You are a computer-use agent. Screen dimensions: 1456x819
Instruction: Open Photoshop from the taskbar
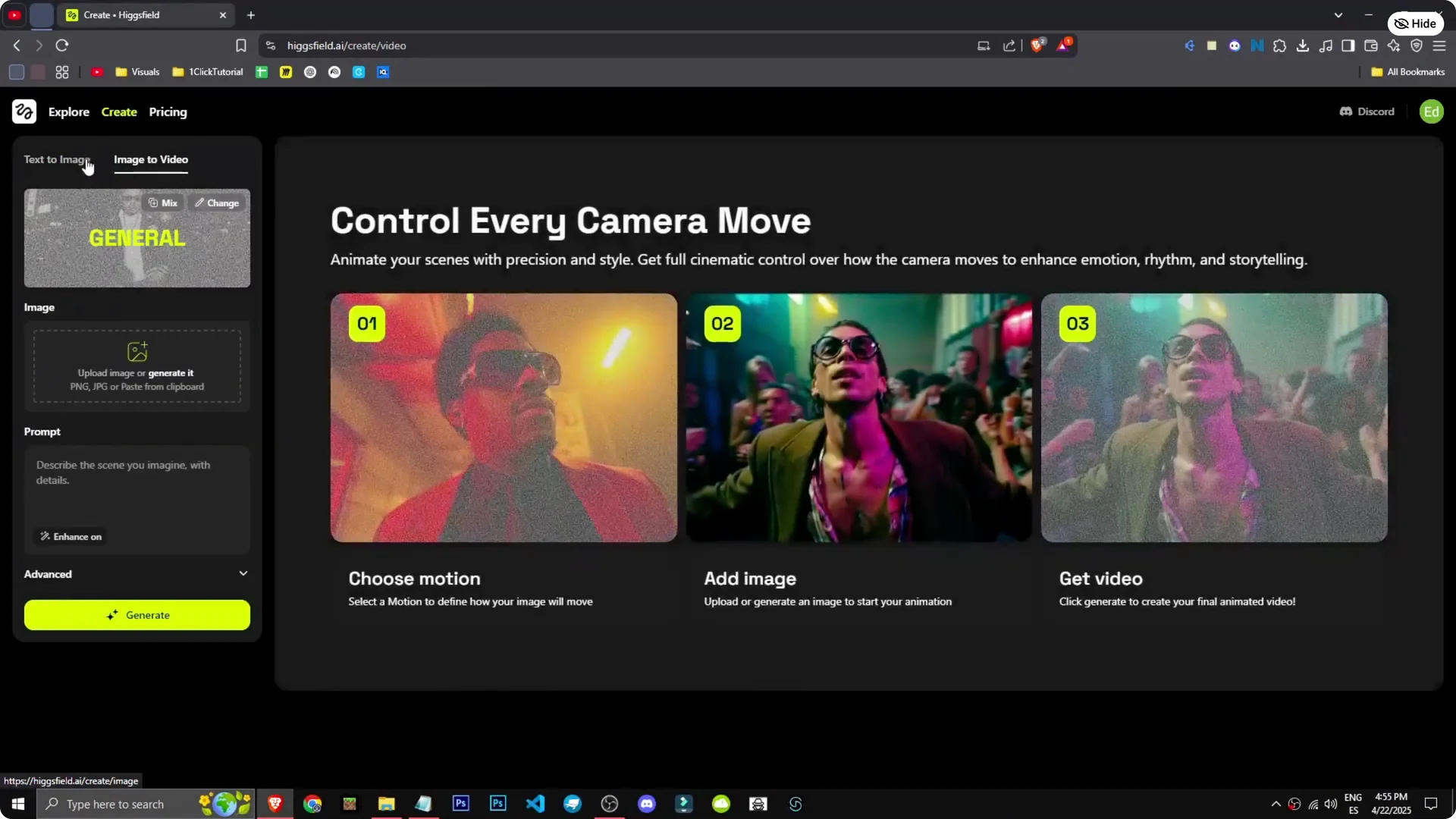click(460, 803)
